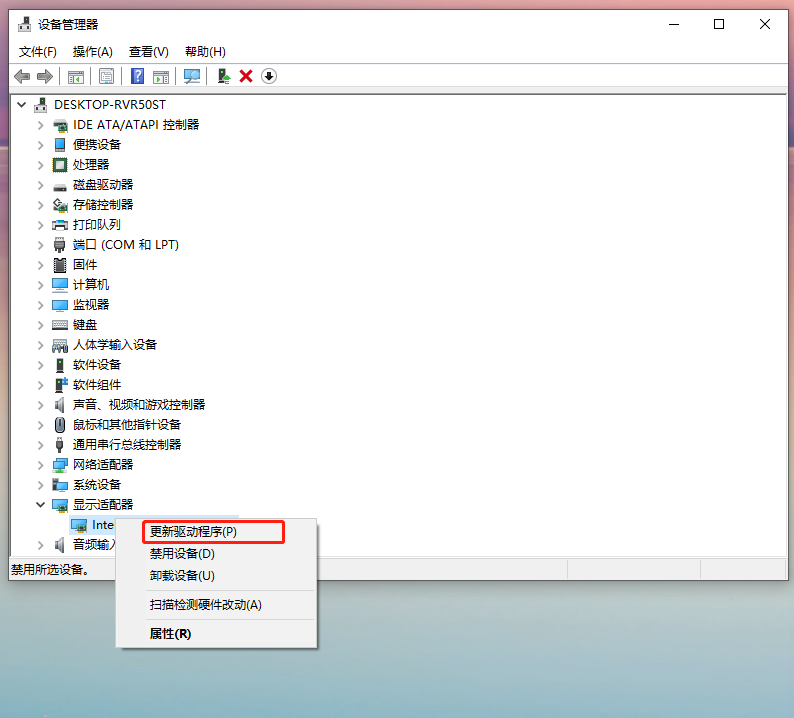Image resolution: width=794 pixels, height=718 pixels.
Task: Collapse the 显示适配器 category arrow
Action: coord(41,505)
